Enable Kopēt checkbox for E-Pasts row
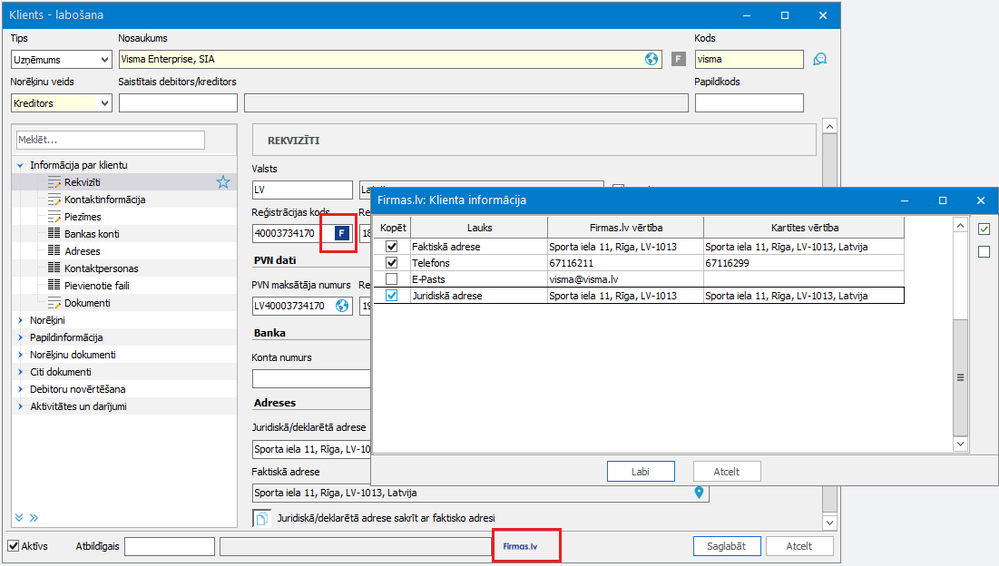The width and height of the screenshot is (999, 566). 392,279
